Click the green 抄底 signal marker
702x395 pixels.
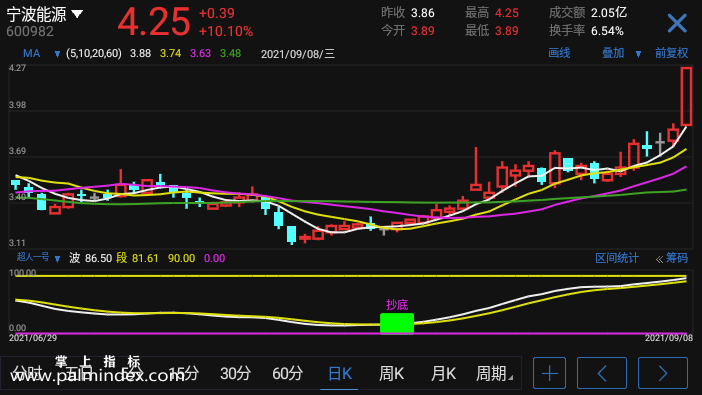point(397,323)
